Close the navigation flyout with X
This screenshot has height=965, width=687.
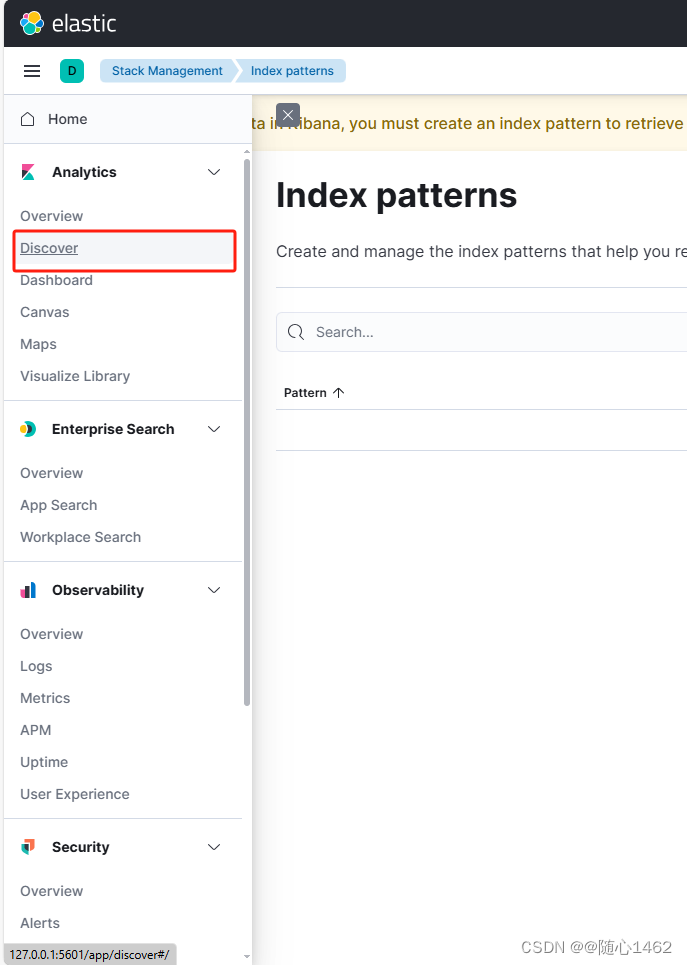pos(288,115)
